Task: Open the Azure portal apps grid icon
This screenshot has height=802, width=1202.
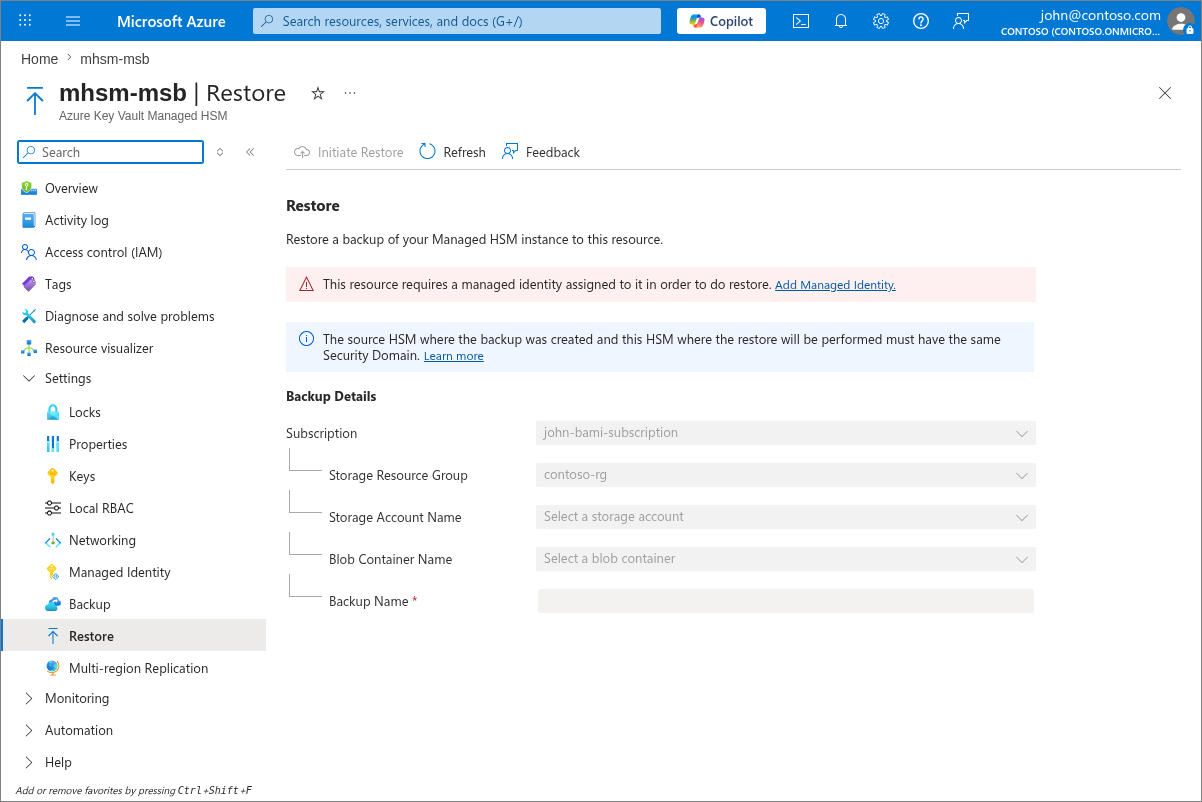Action: tap(25, 21)
